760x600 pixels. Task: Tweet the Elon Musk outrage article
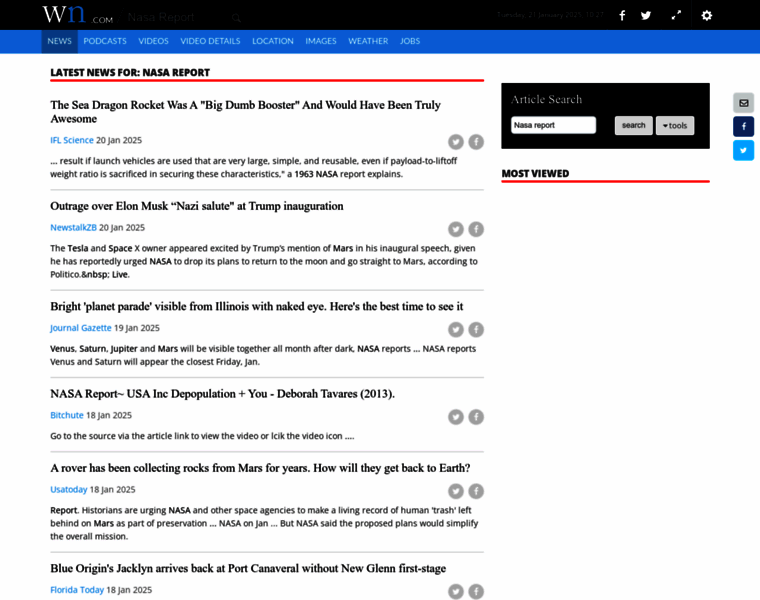point(456,229)
